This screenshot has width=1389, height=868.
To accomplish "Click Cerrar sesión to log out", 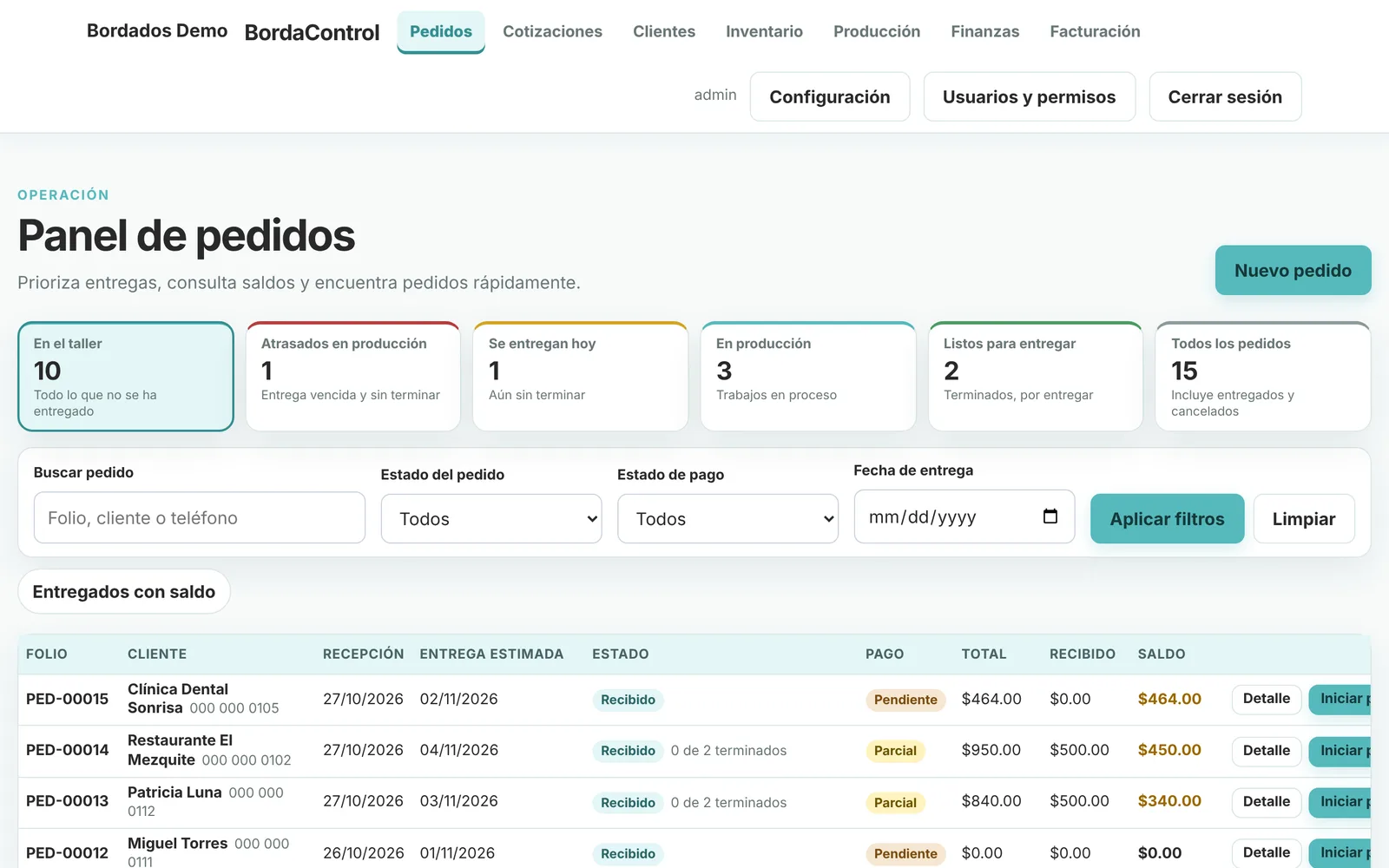I will (1225, 96).
